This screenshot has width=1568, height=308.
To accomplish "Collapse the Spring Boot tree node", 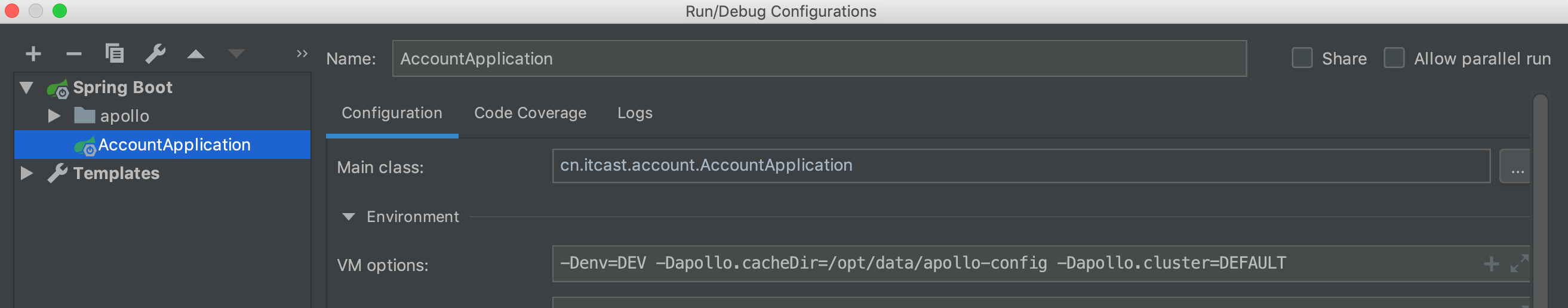I will click(26, 88).
